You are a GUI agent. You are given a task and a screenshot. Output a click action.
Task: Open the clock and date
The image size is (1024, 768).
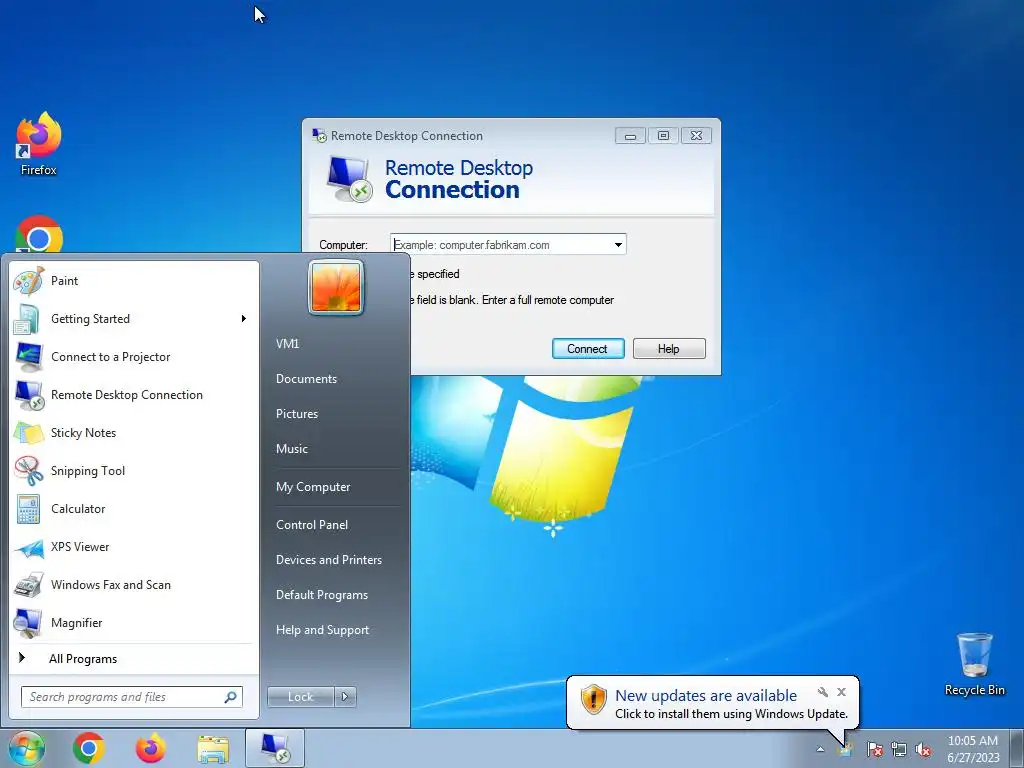[x=973, y=749]
